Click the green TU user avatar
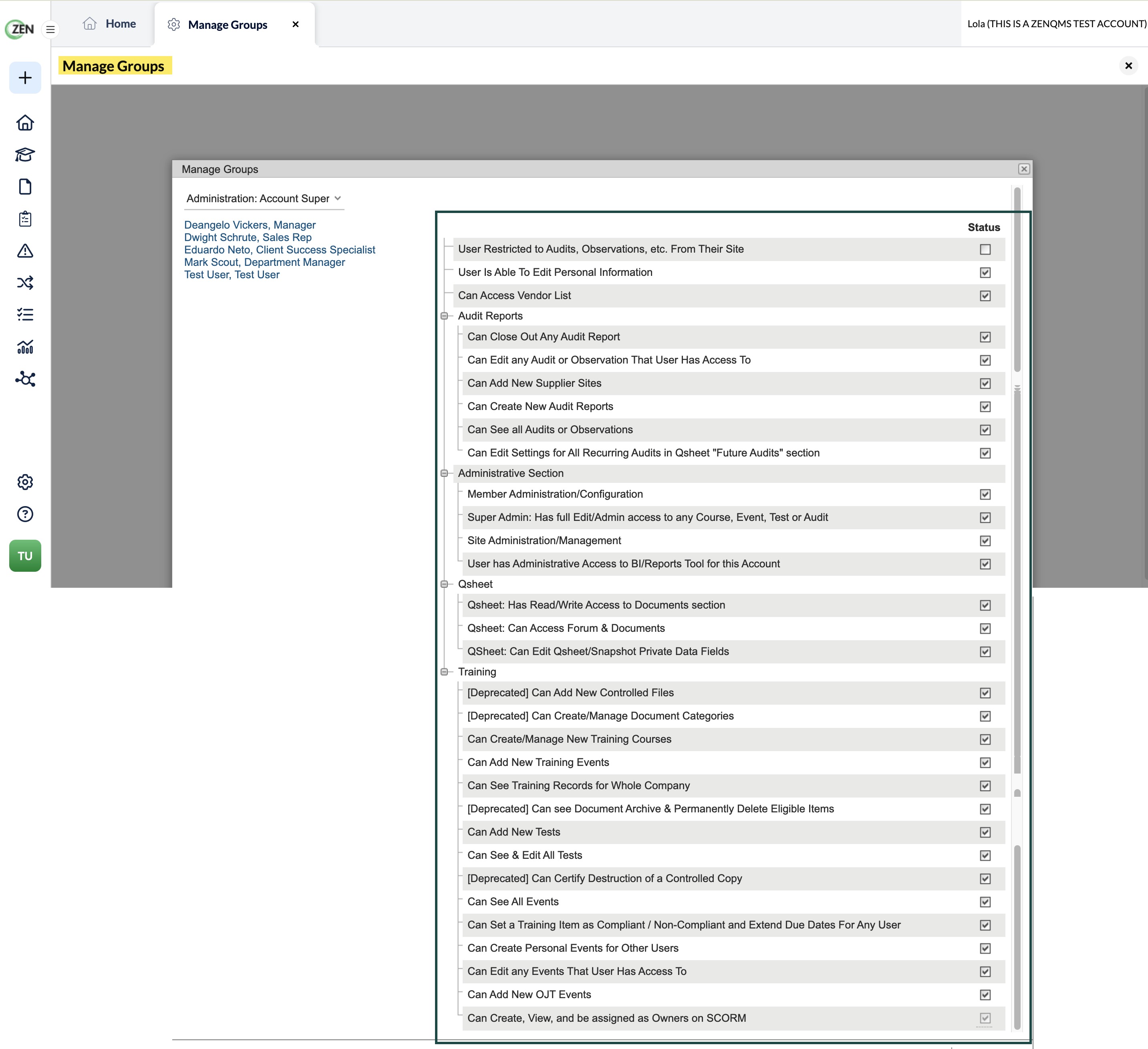 (x=25, y=555)
